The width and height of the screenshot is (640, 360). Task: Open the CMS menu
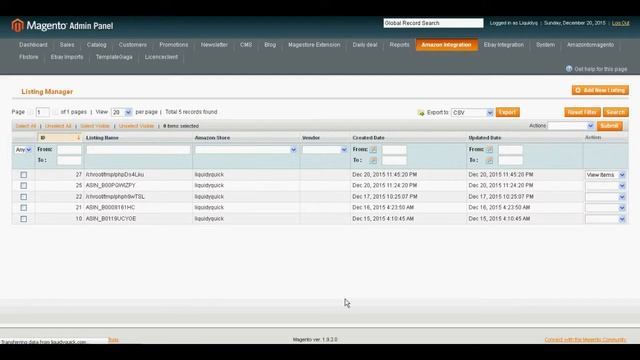(246, 45)
